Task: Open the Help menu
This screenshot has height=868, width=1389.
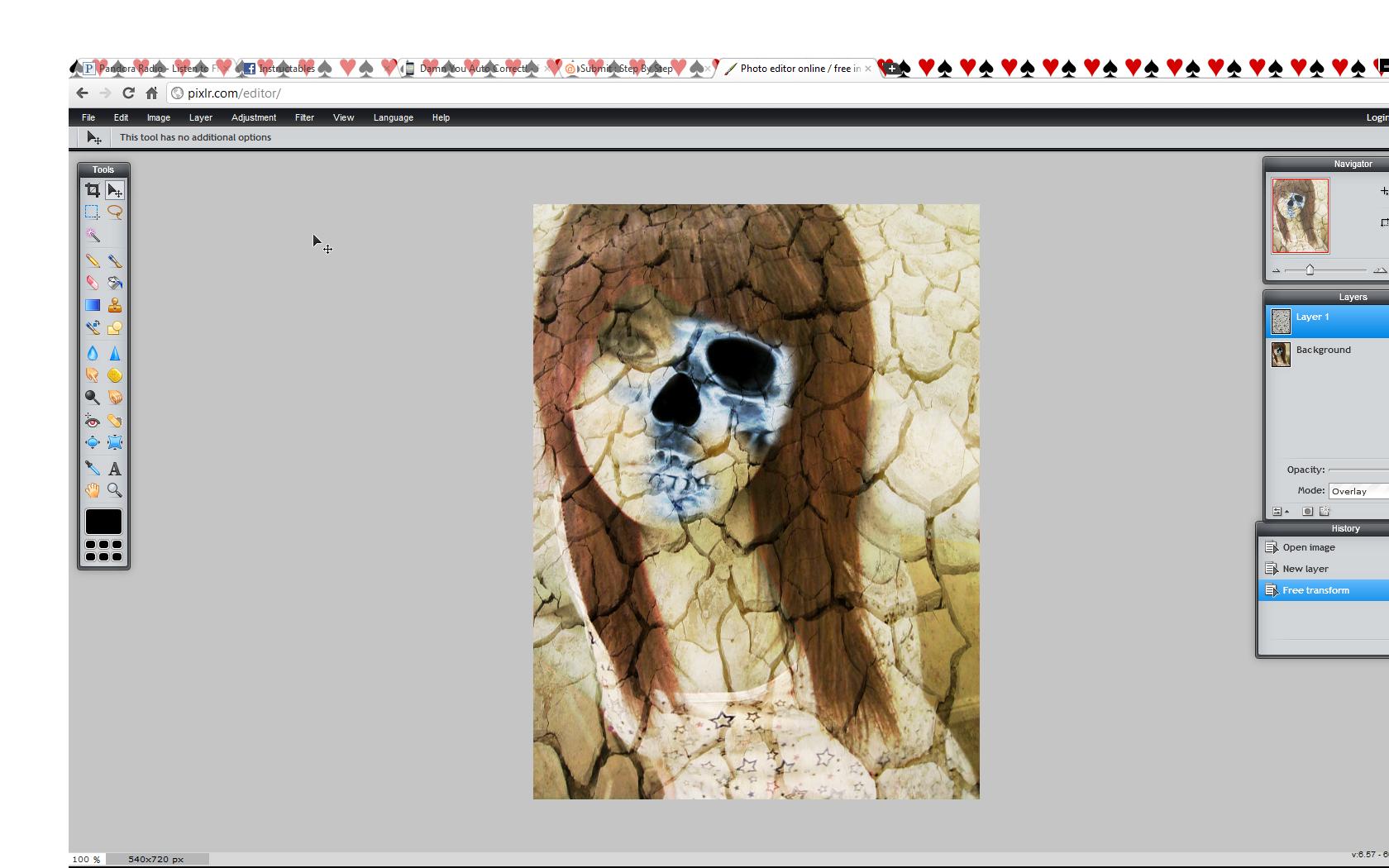Action: 441,117
